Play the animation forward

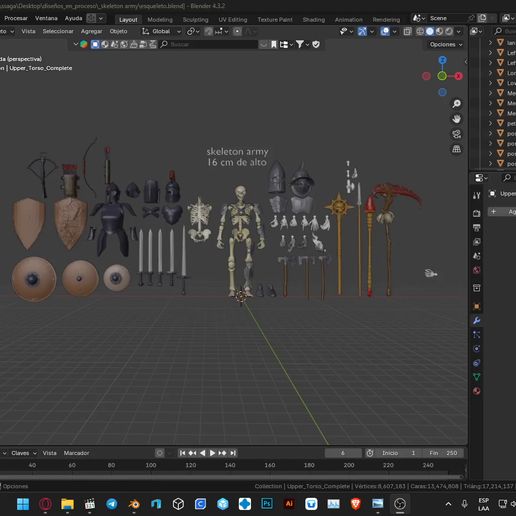[212, 453]
